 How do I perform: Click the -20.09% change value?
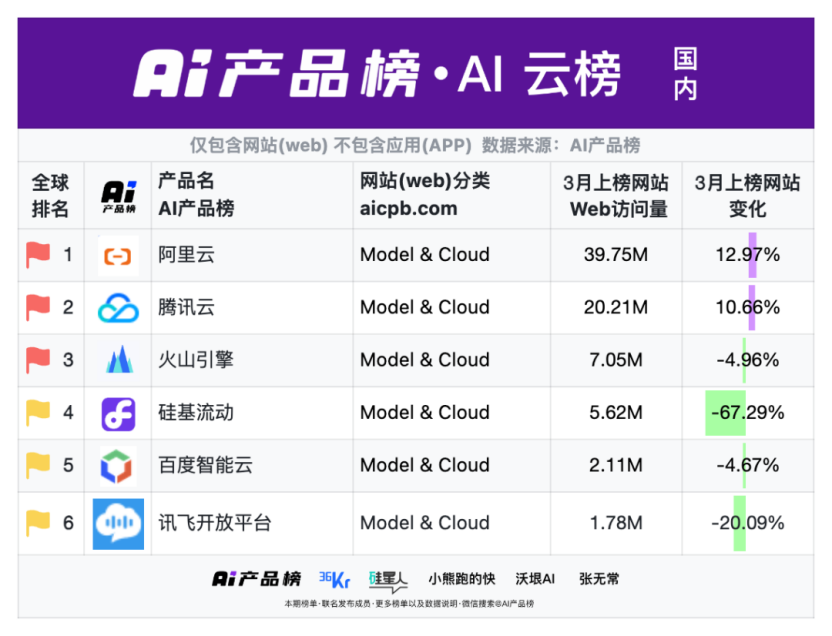point(748,523)
